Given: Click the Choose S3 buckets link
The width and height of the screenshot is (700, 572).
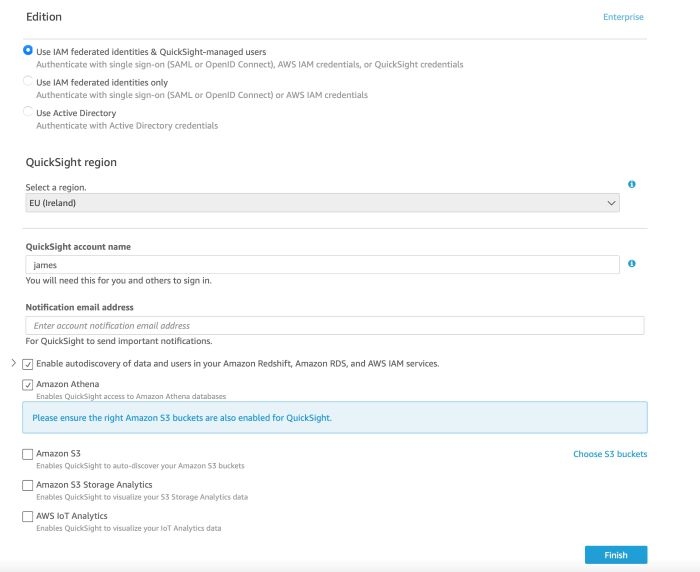Looking at the screenshot, I should pyautogui.click(x=610, y=454).
